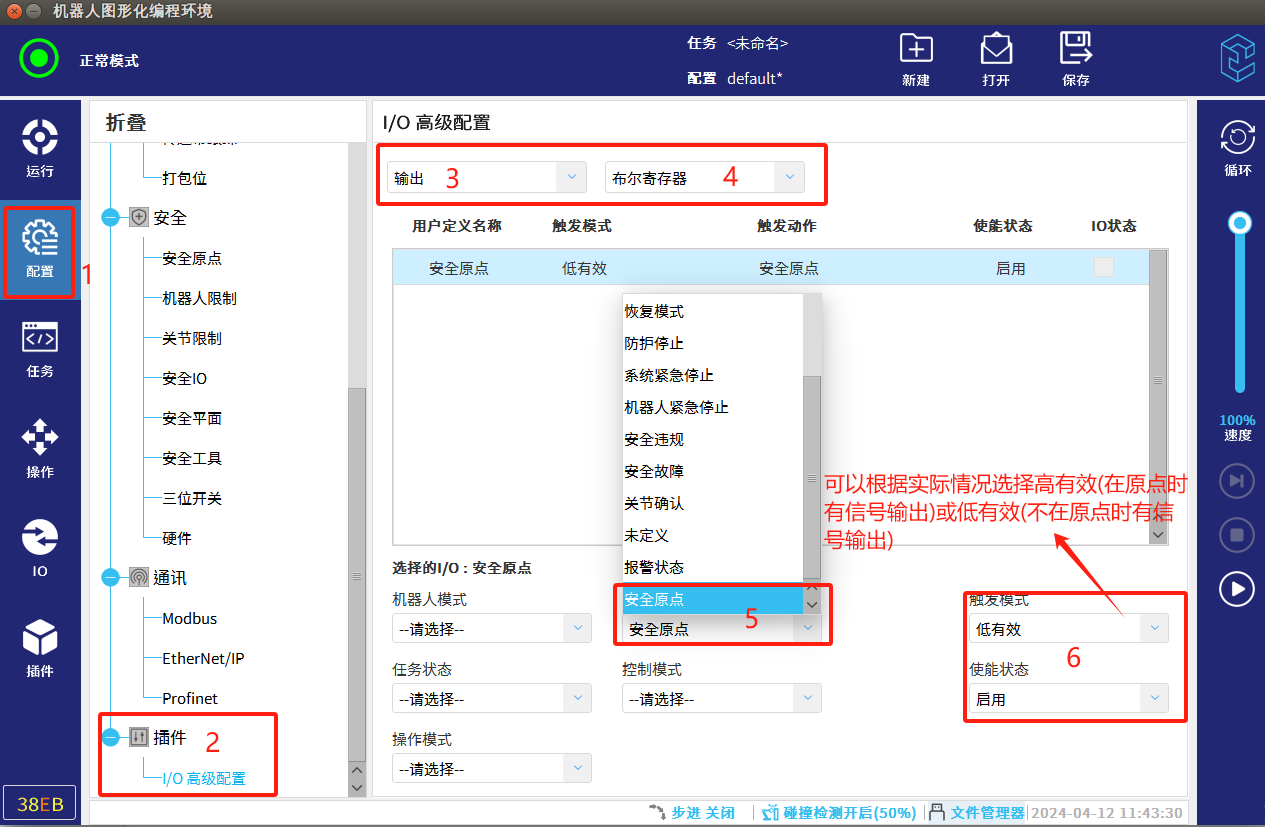The width and height of the screenshot is (1265, 827).
Task: Select 报警状态 from the dropdown list
Action: 654,567
